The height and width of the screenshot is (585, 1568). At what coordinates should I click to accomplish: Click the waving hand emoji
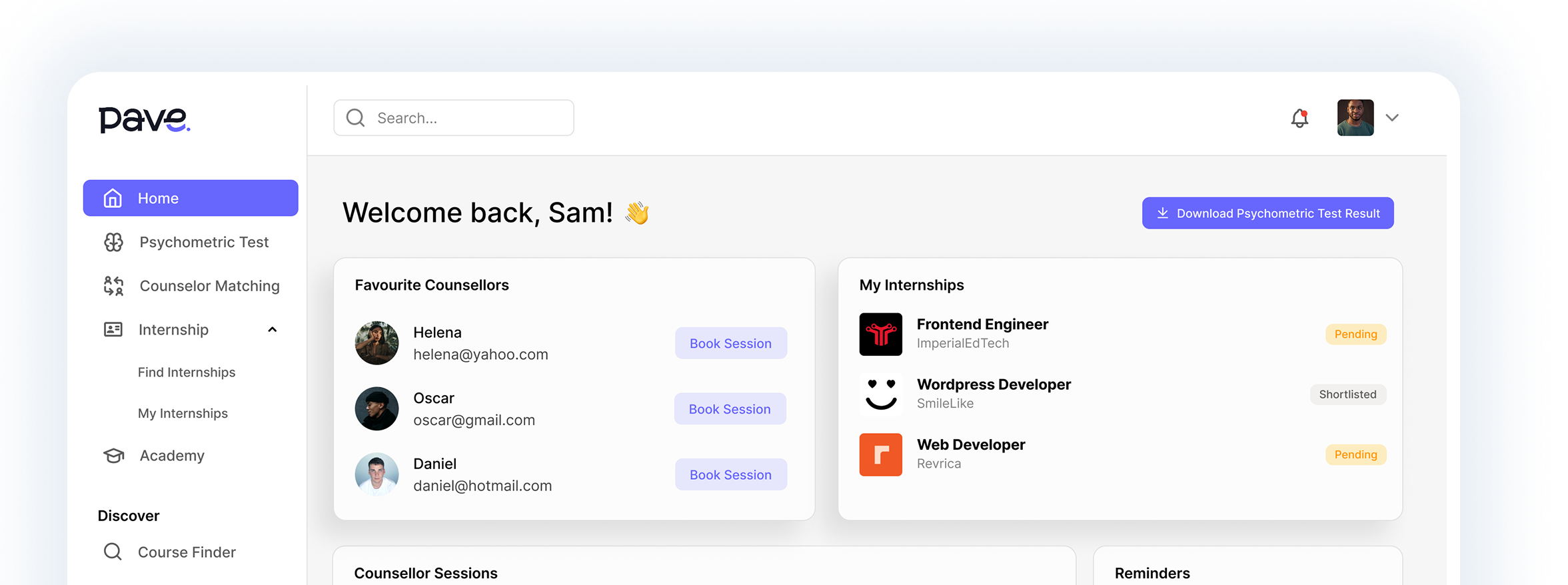click(x=637, y=213)
